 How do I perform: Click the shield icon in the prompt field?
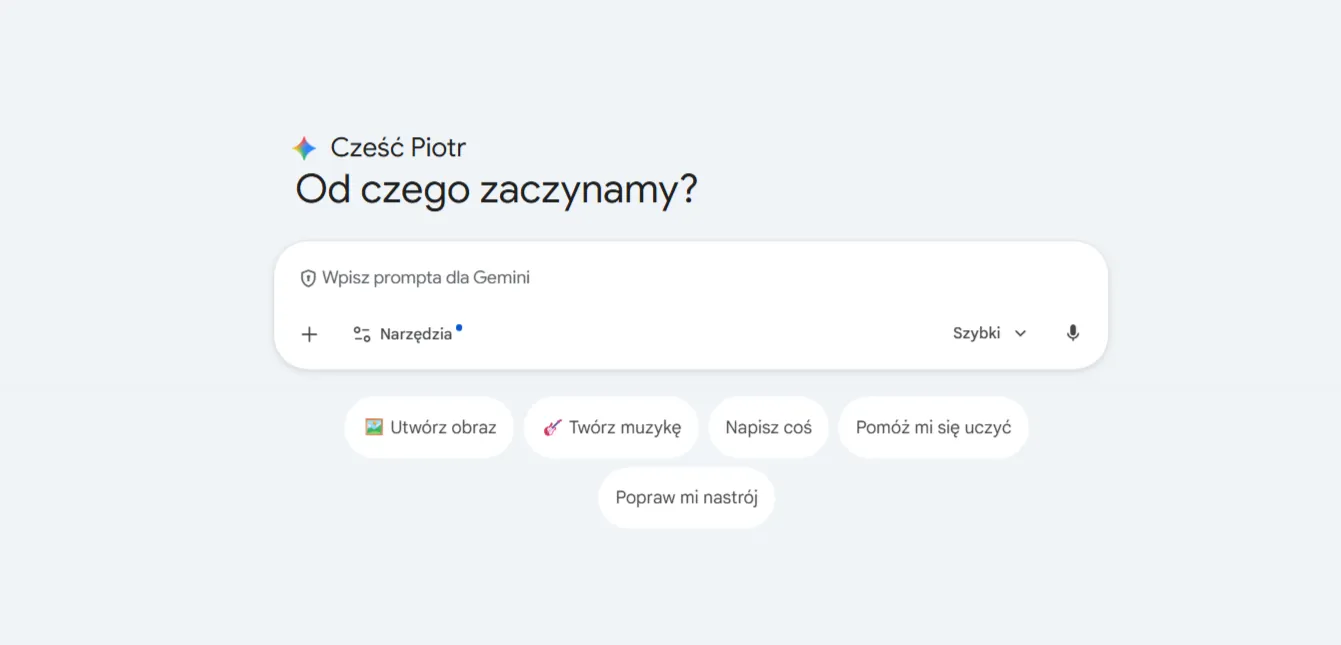pyautogui.click(x=308, y=278)
